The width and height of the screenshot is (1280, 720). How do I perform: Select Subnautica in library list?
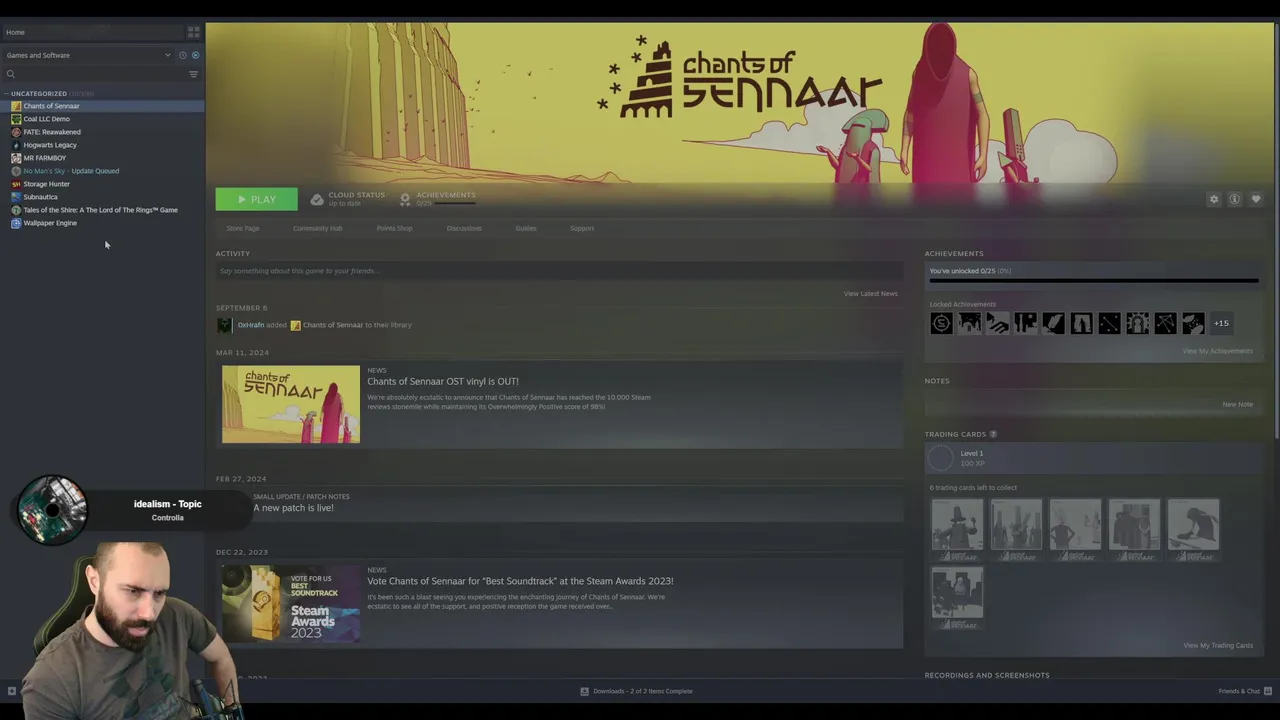(x=102, y=197)
